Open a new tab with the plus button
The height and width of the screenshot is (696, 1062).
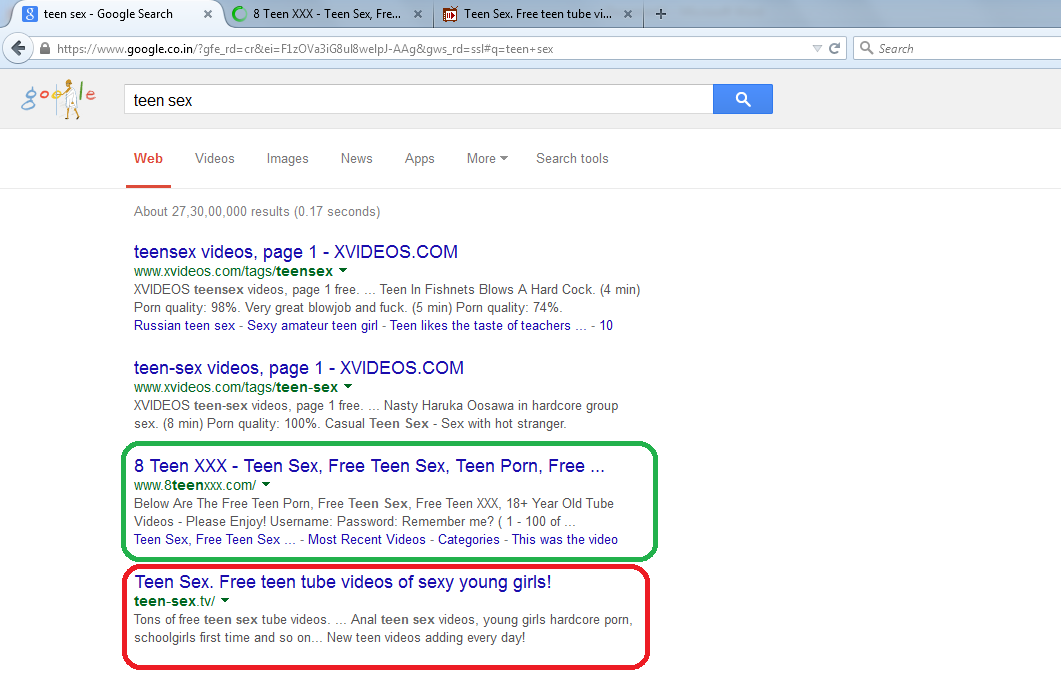coord(661,14)
